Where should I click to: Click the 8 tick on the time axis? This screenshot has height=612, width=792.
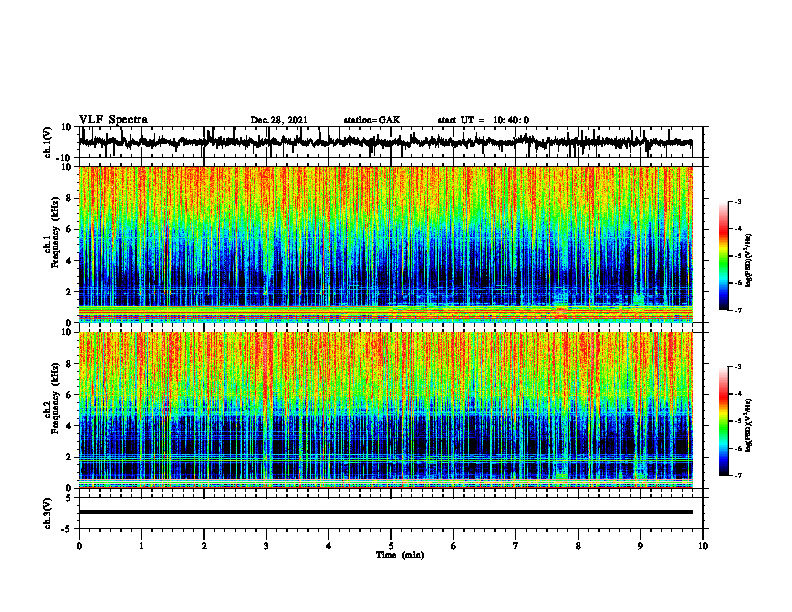pos(578,546)
